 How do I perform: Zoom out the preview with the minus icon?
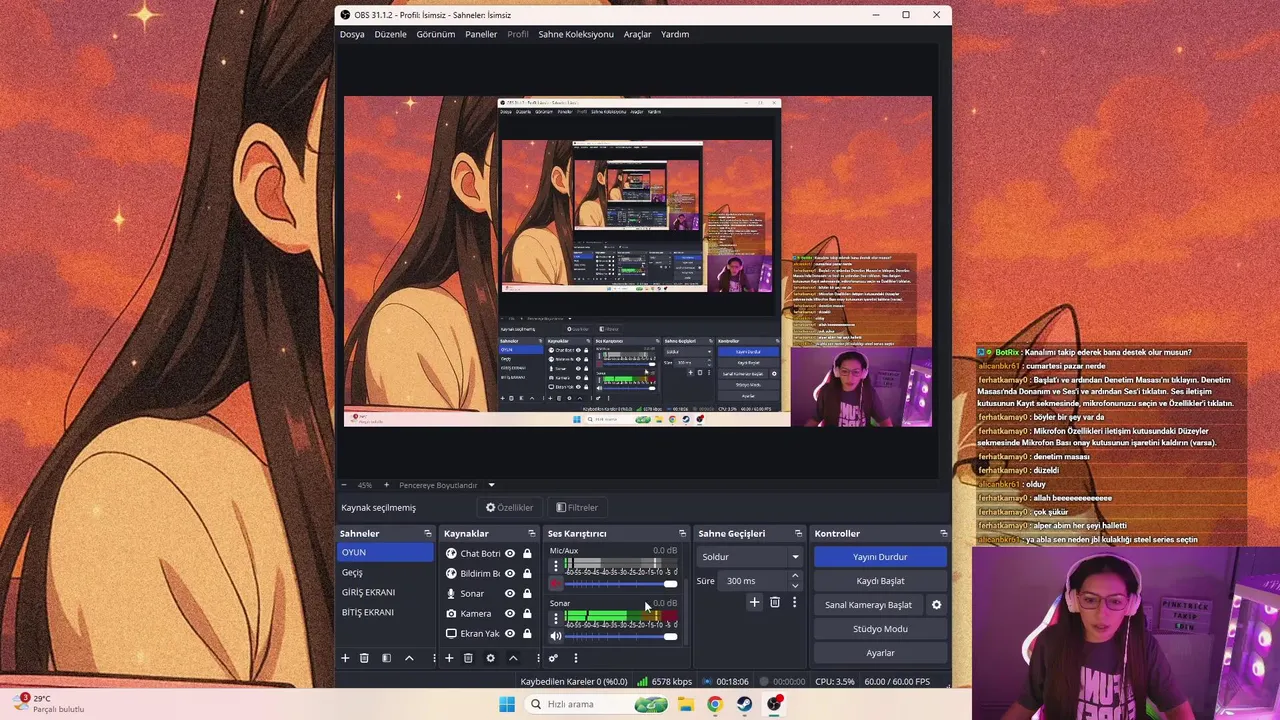click(x=344, y=485)
